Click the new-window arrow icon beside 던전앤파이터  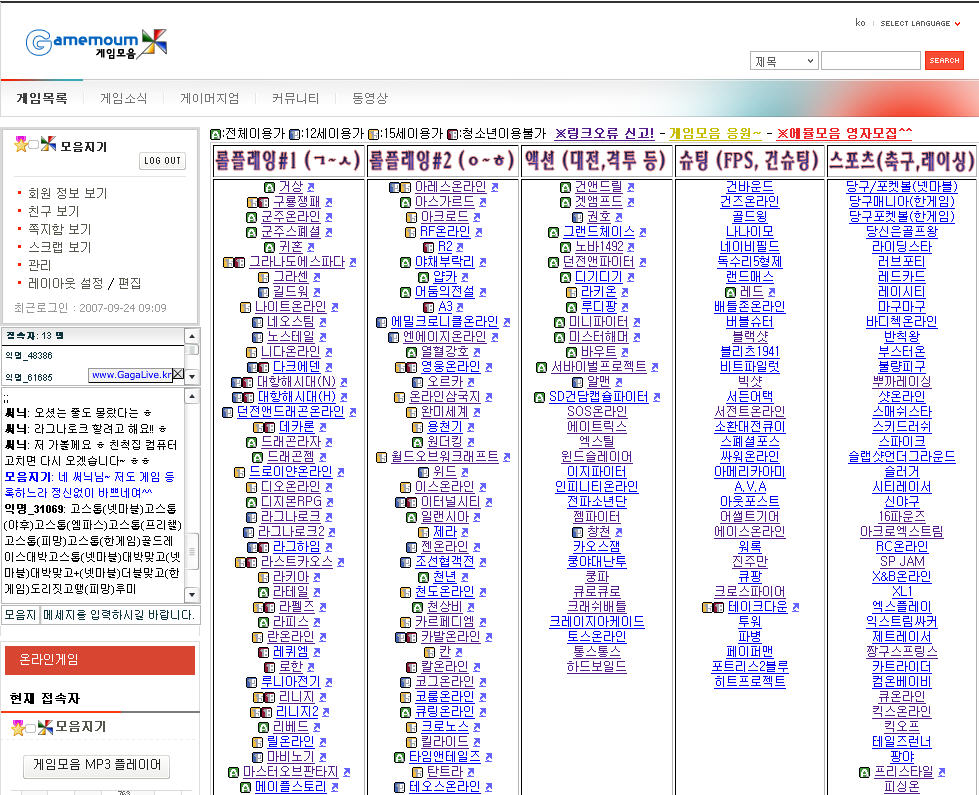642,262
